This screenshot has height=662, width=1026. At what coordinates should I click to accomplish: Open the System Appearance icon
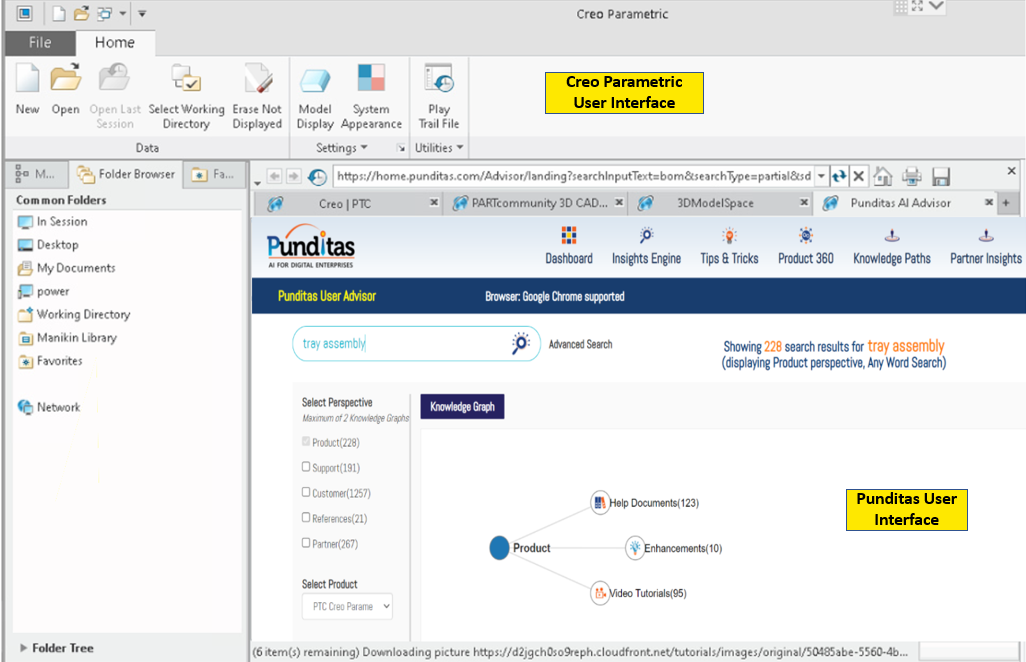(x=371, y=78)
